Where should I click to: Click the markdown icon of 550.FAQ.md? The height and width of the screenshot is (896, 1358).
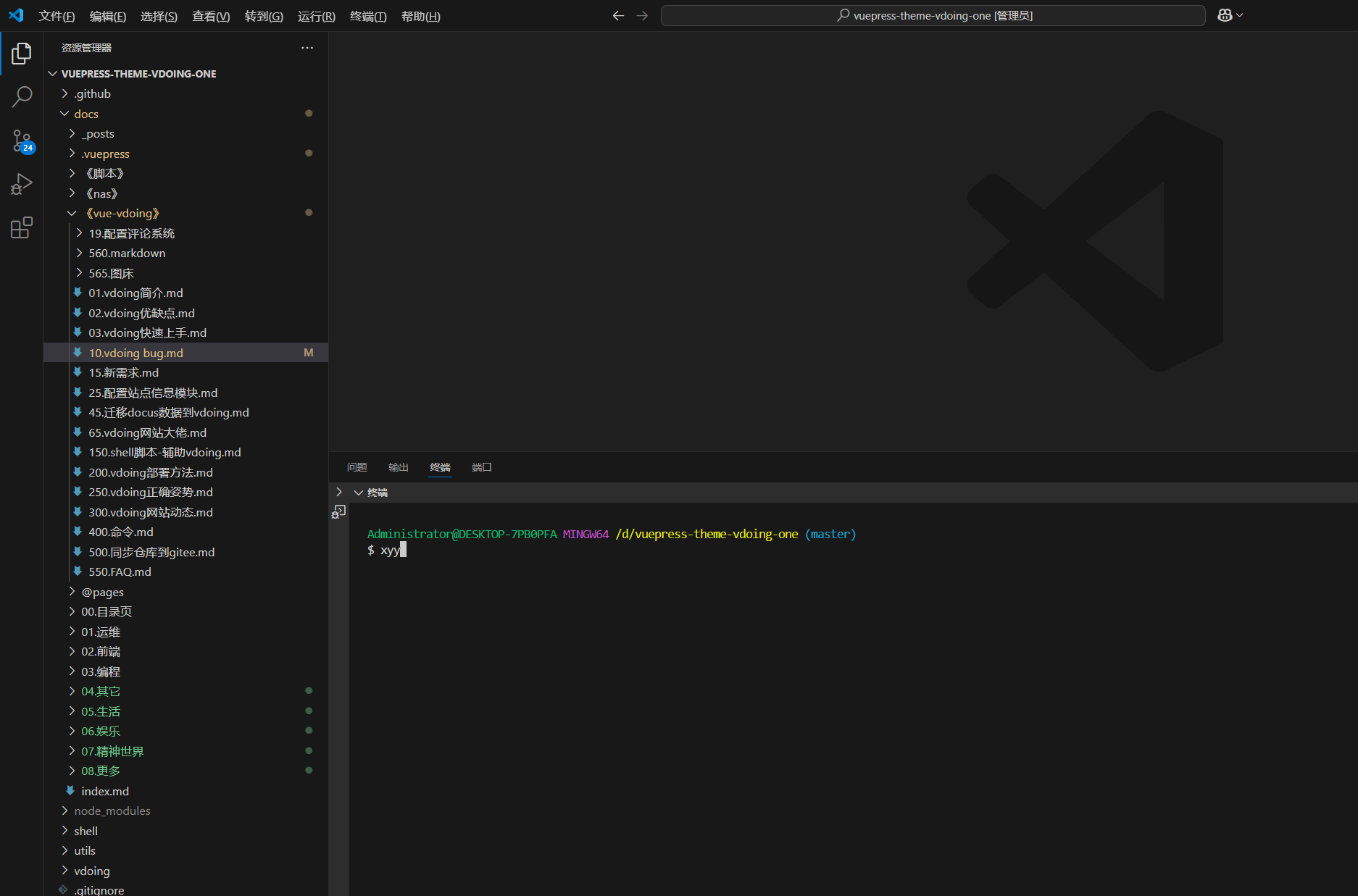click(78, 571)
